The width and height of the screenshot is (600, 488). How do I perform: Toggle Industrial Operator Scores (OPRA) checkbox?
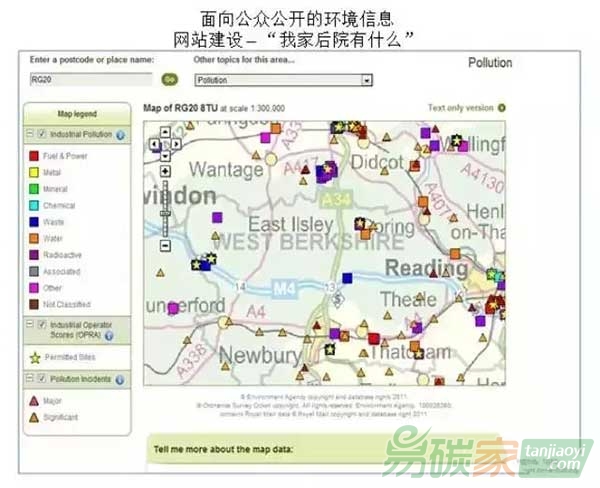click(x=41, y=325)
